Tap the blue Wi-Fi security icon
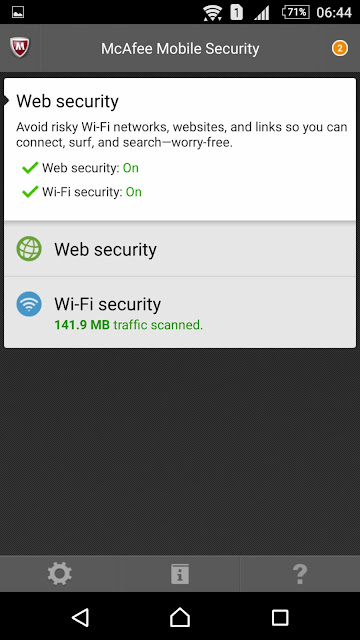Image resolution: width=360 pixels, height=640 pixels. (x=29, y=304)
